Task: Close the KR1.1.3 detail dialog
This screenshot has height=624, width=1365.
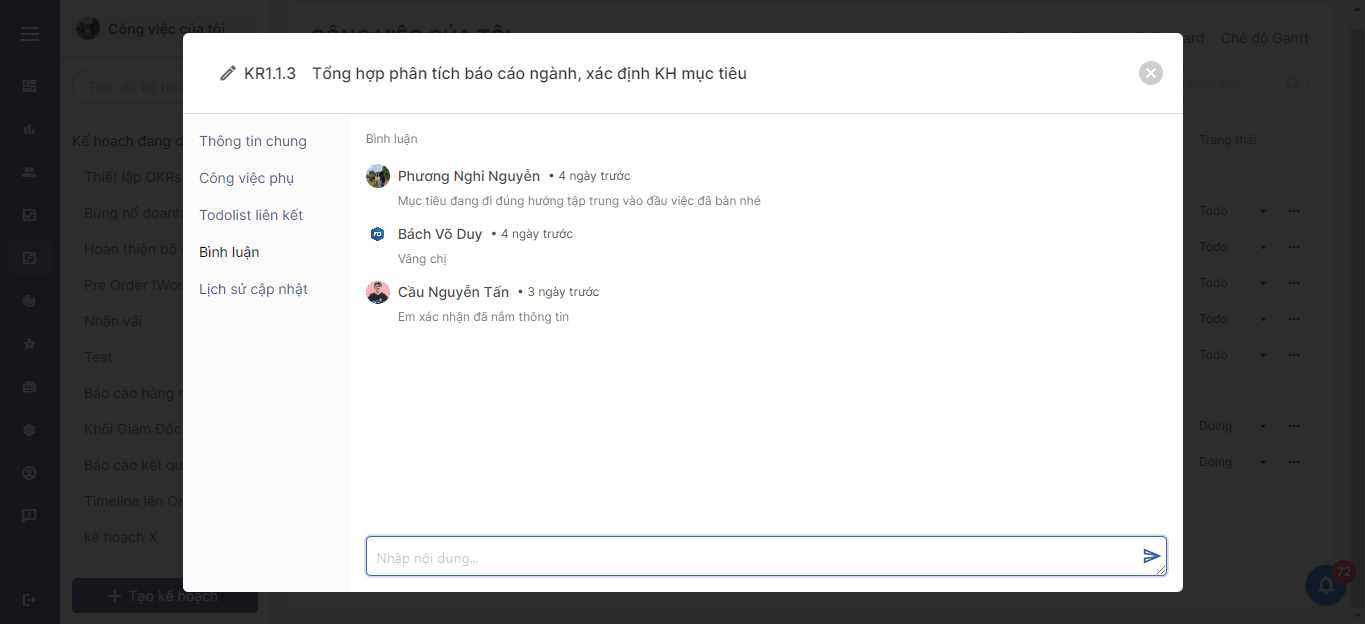Action: [x=1150, y=73]
